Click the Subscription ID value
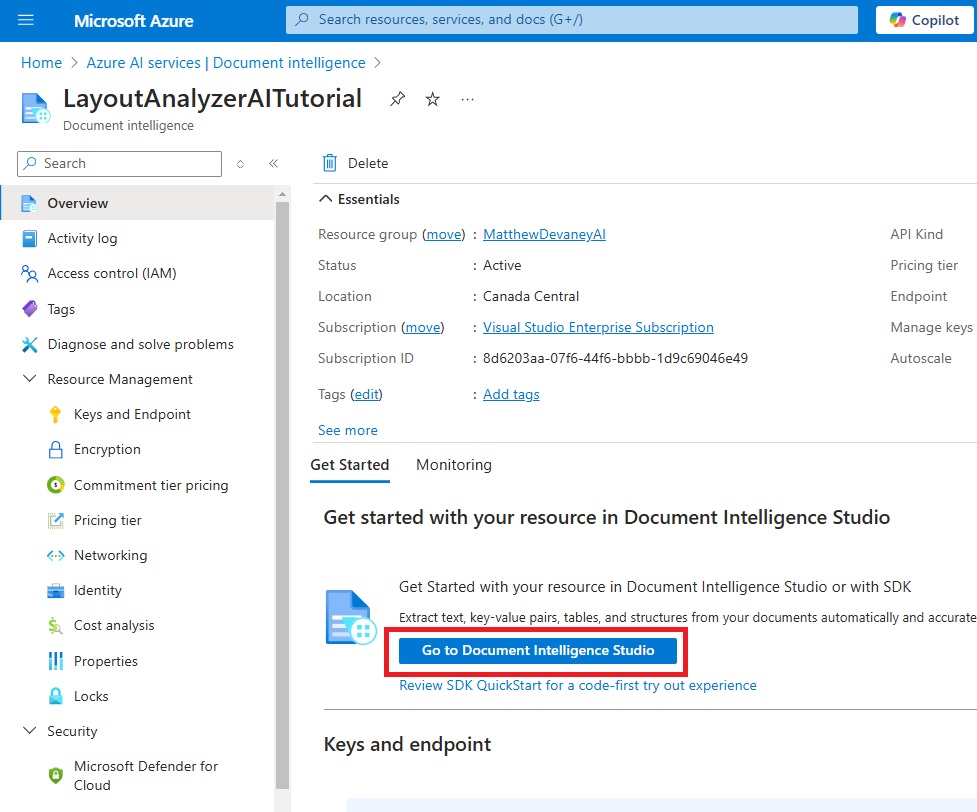Viewport: 977px width, 812px height. [615, 359]
